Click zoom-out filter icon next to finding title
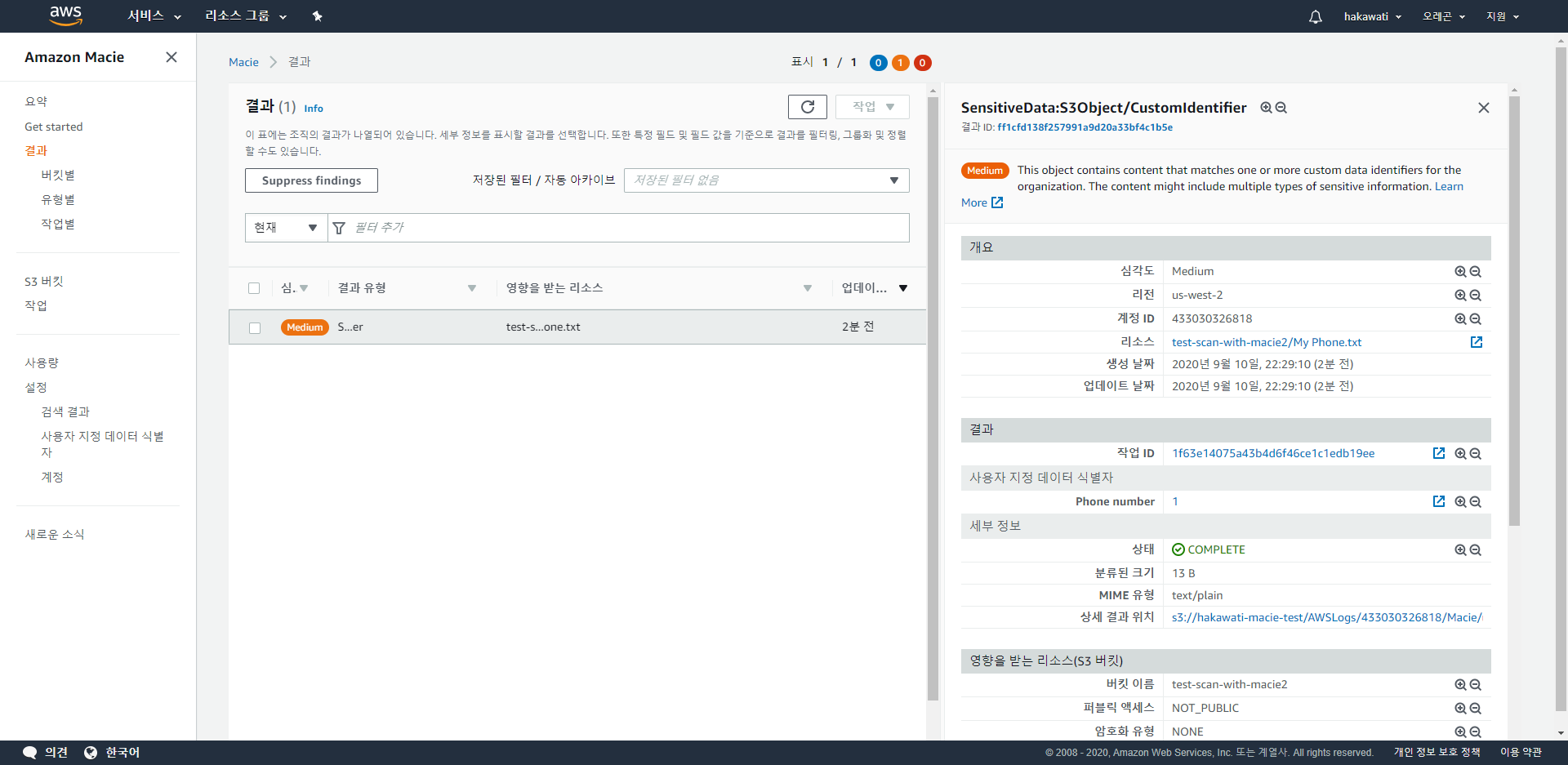This screenshot has height=765, width=1568. [1281, 108]
